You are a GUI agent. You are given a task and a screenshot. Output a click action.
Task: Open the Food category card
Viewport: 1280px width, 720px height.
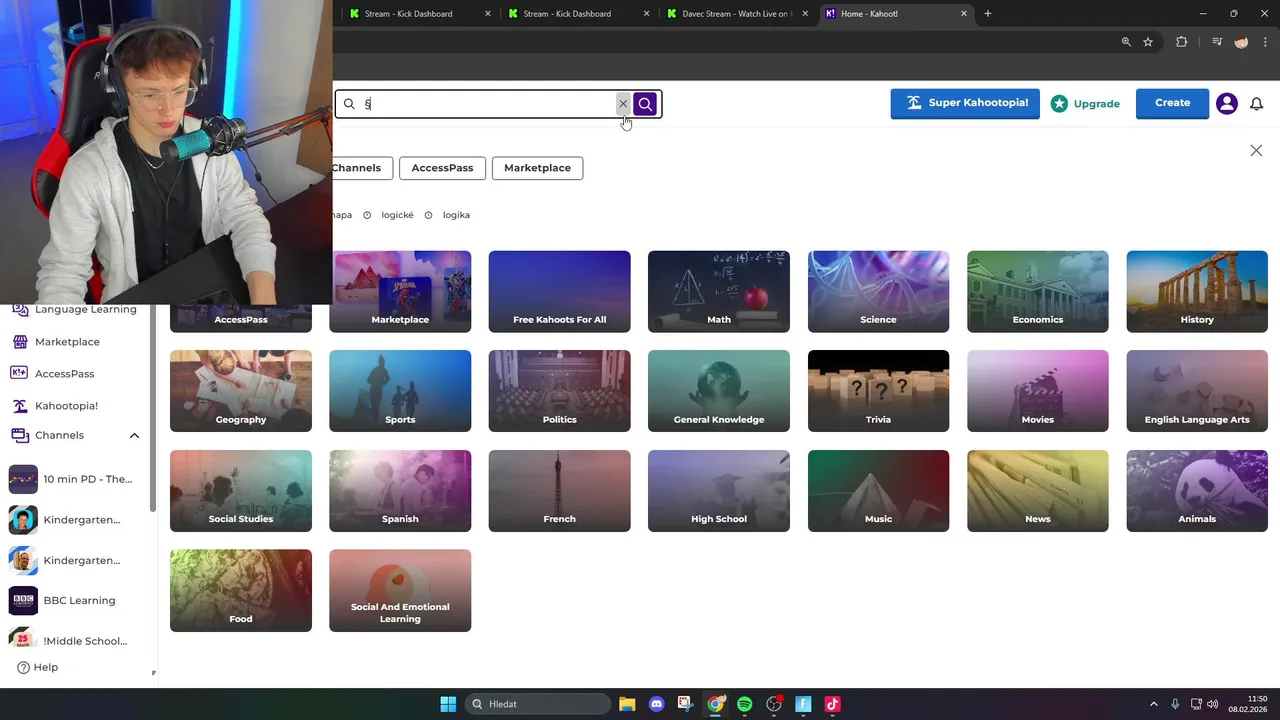[241, 590]
